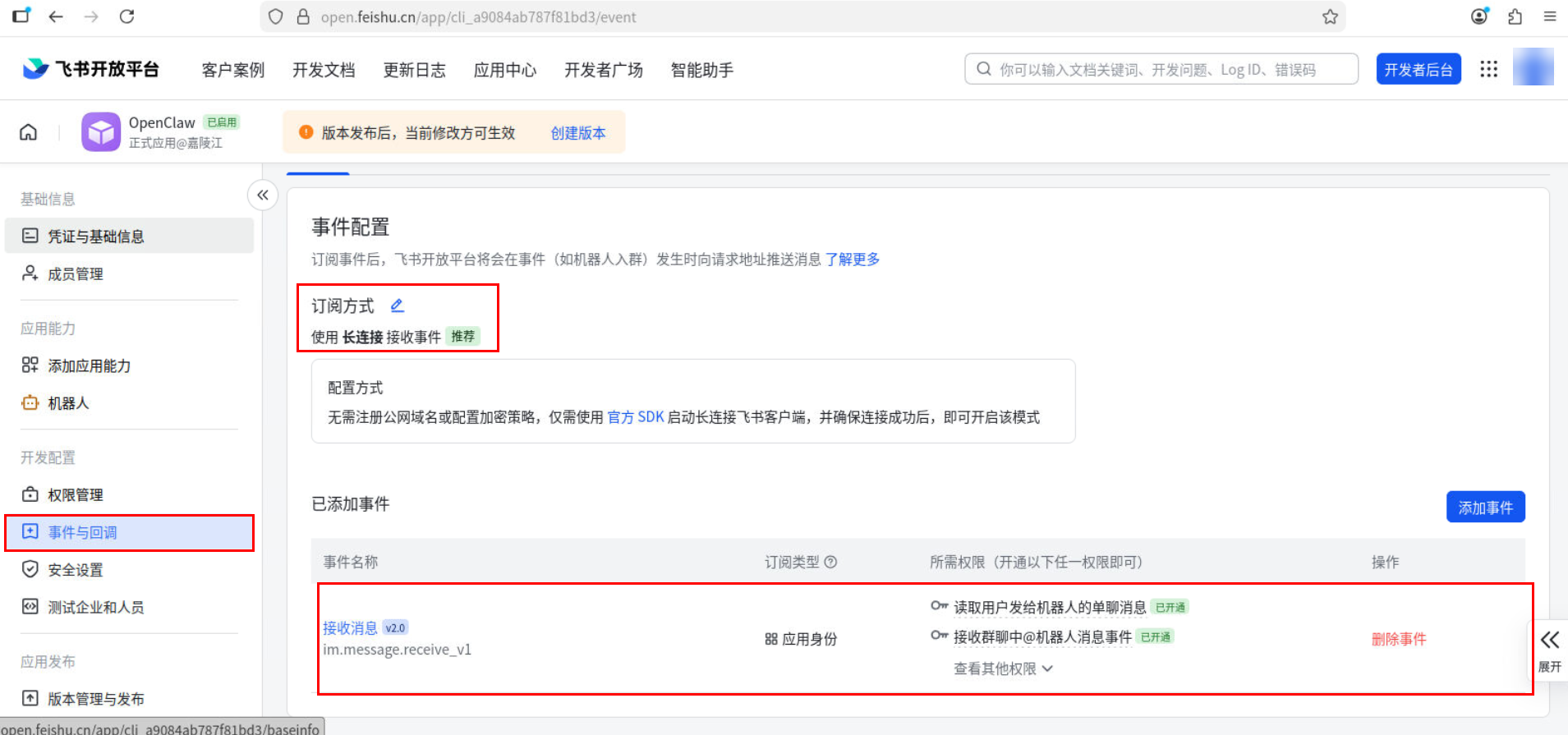This screenshot has width=1568, height=735.
Task: Select 安全设置 in sidebar
Action: (x=129, y=570)
